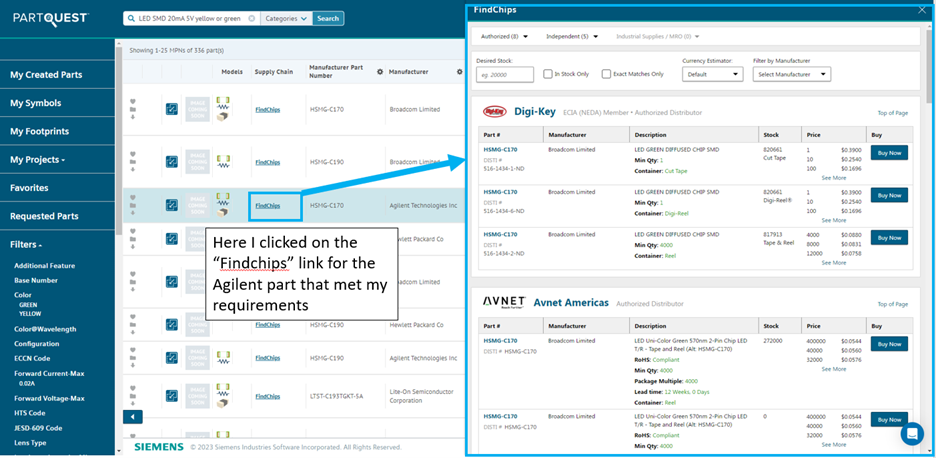This screenshot has width=936, height=458.
Task: Open 3D model icon for Broadcom HSMG-C170
Action: point(223,118)
